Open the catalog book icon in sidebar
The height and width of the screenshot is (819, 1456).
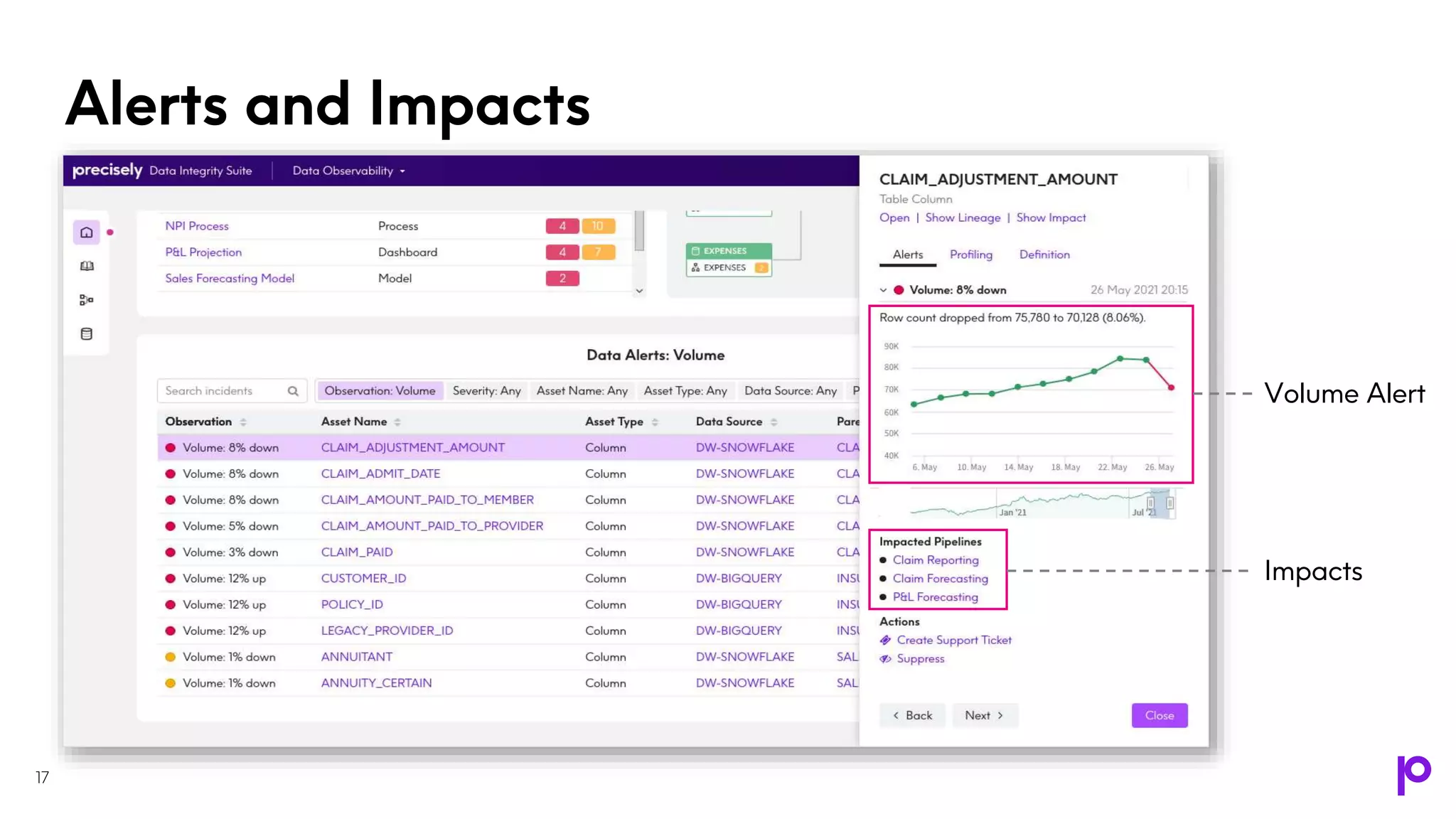point(87,266)
